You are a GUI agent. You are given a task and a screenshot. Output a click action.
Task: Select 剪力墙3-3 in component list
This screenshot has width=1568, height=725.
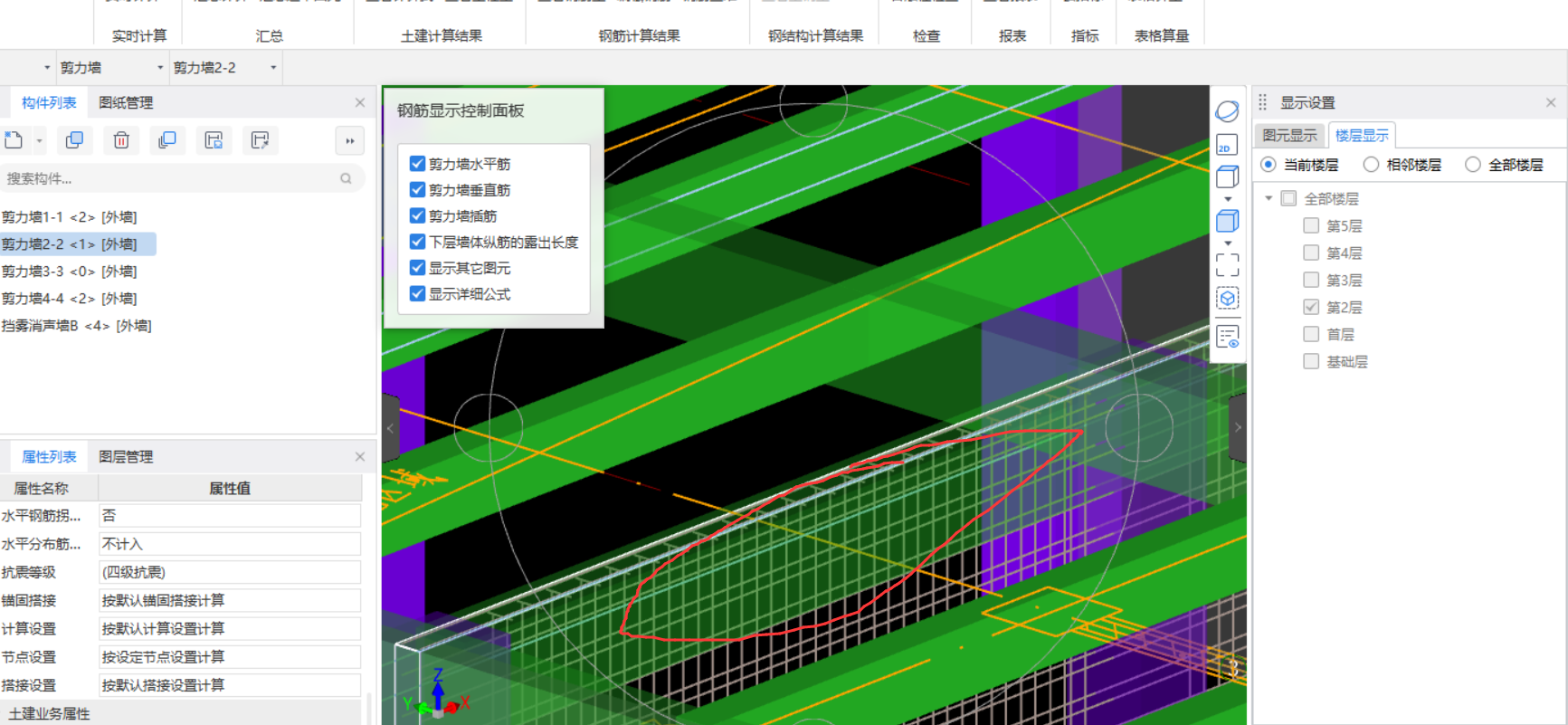coord(69,272)
